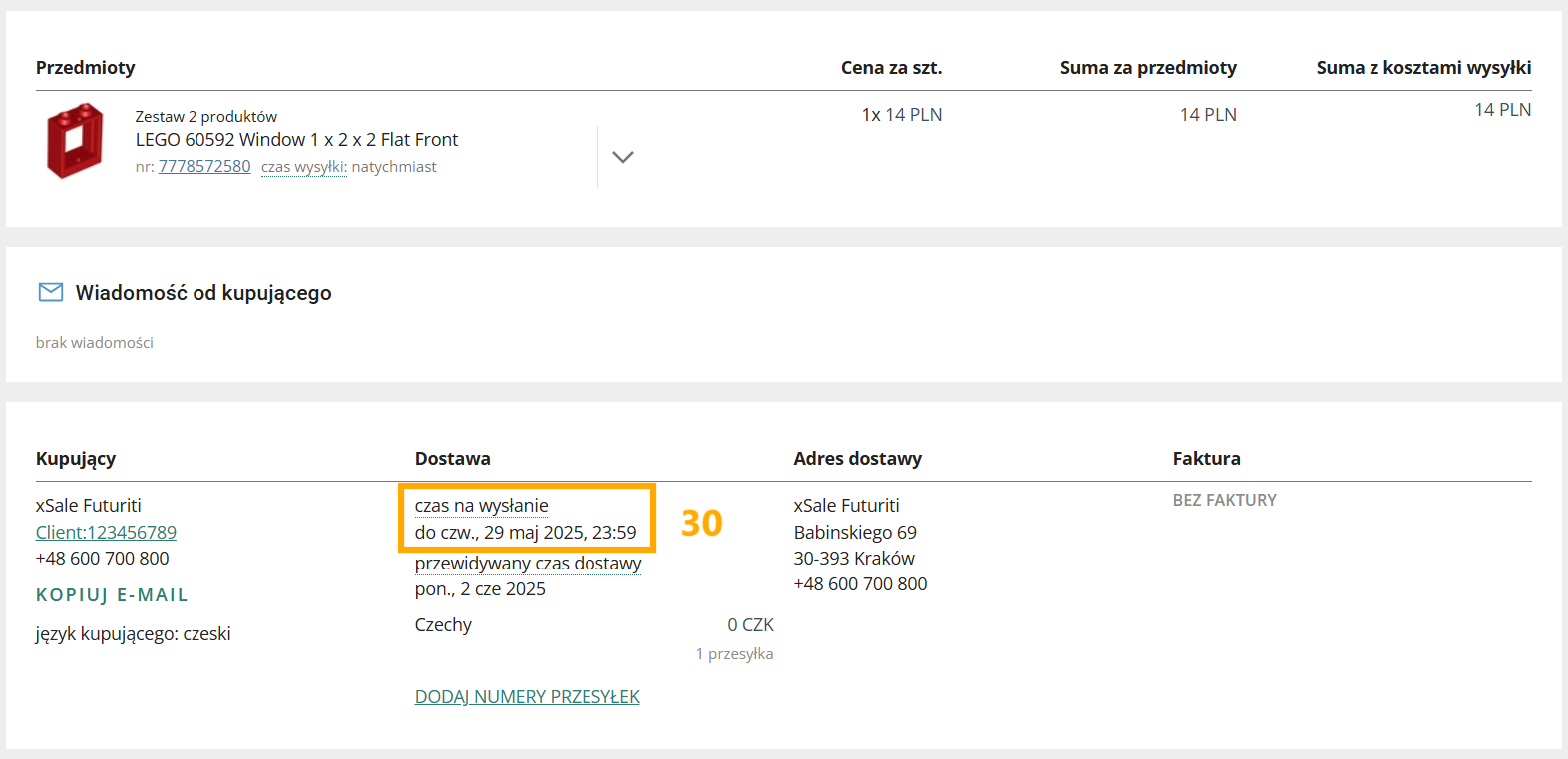Select the LEGO 60592 Window product title
Image resolution: width=1568 pixels, height=759 pixels.
tap(296, 140)
